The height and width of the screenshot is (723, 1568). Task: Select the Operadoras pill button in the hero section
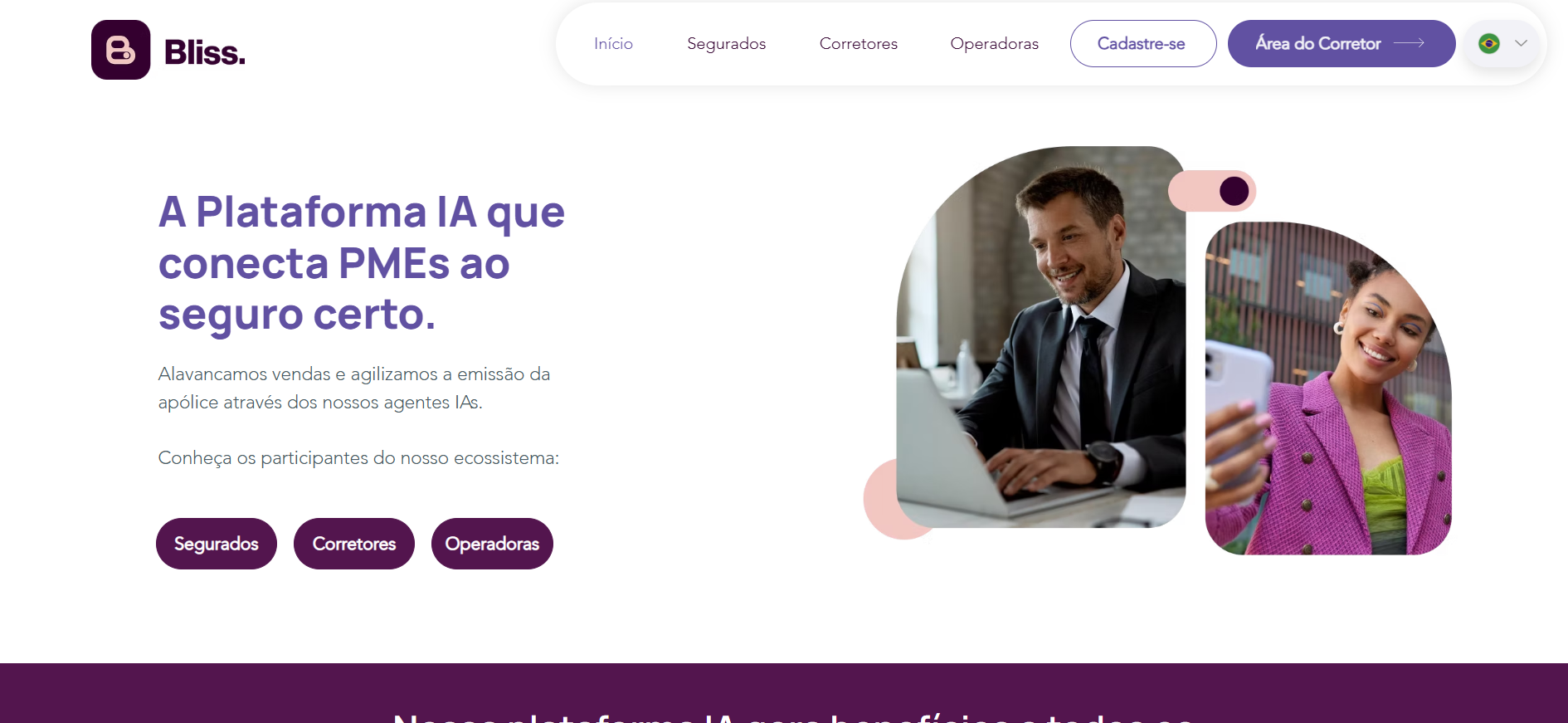pyautogui.click(x=492, y=544)
